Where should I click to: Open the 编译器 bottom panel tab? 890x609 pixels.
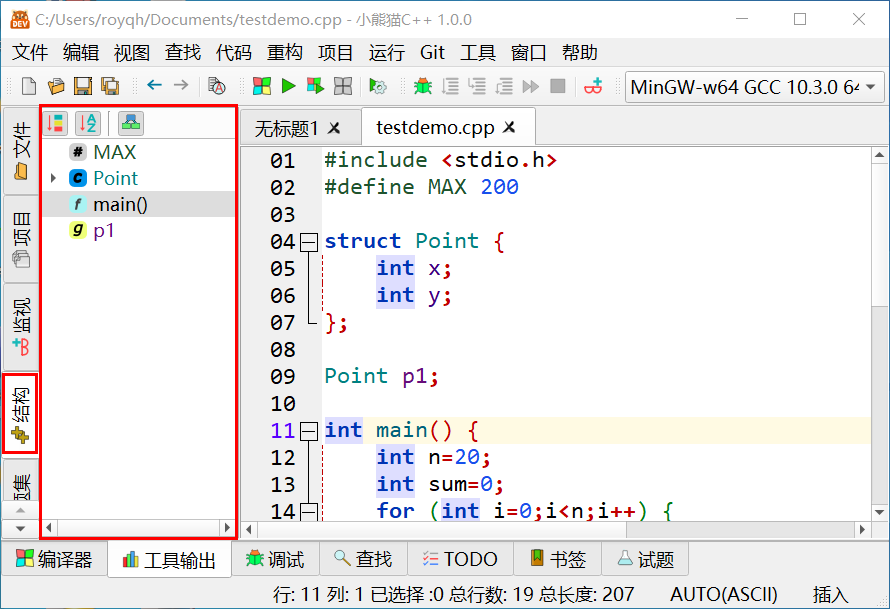tap(54, 560)
